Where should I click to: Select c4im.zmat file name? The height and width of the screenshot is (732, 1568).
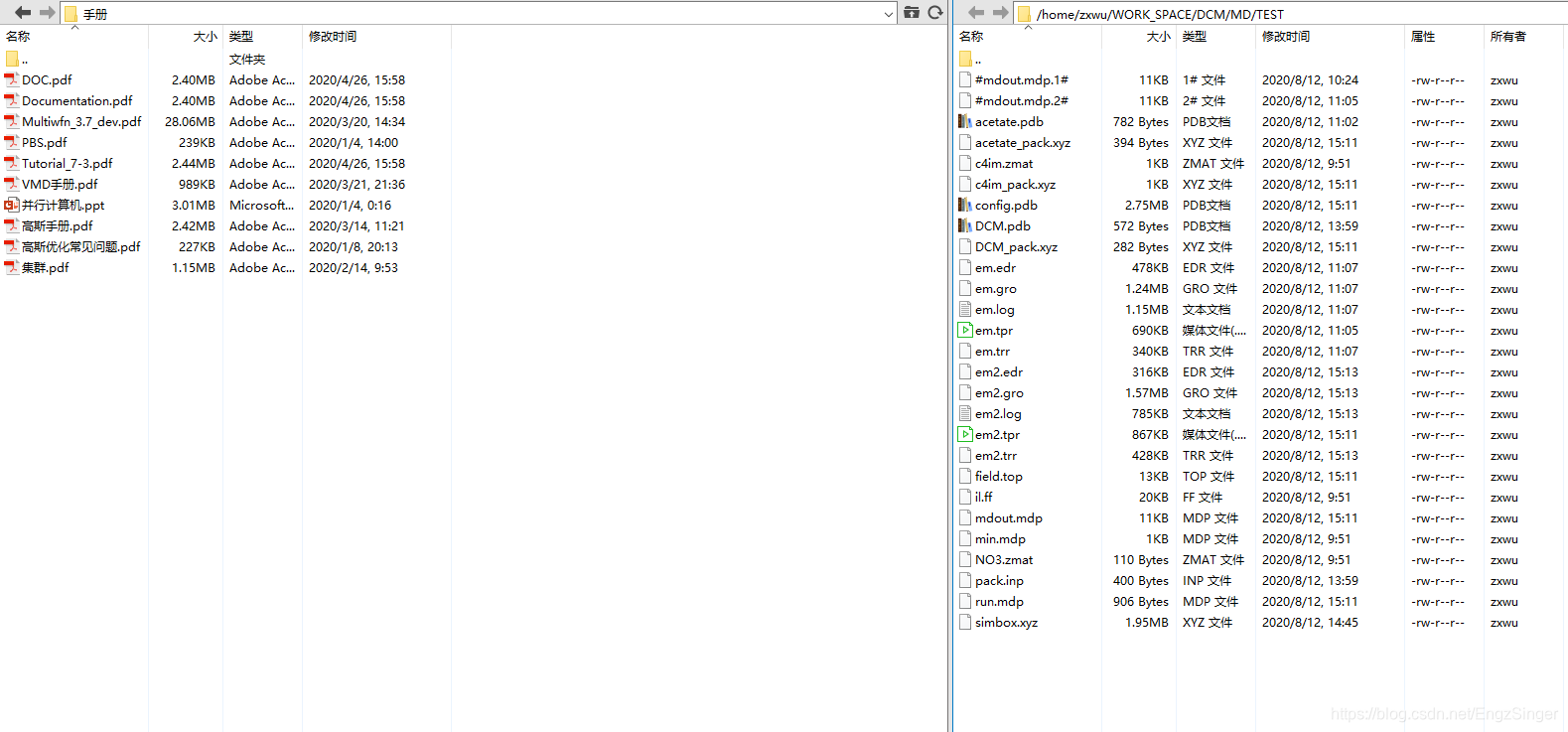coord(1004,163)
